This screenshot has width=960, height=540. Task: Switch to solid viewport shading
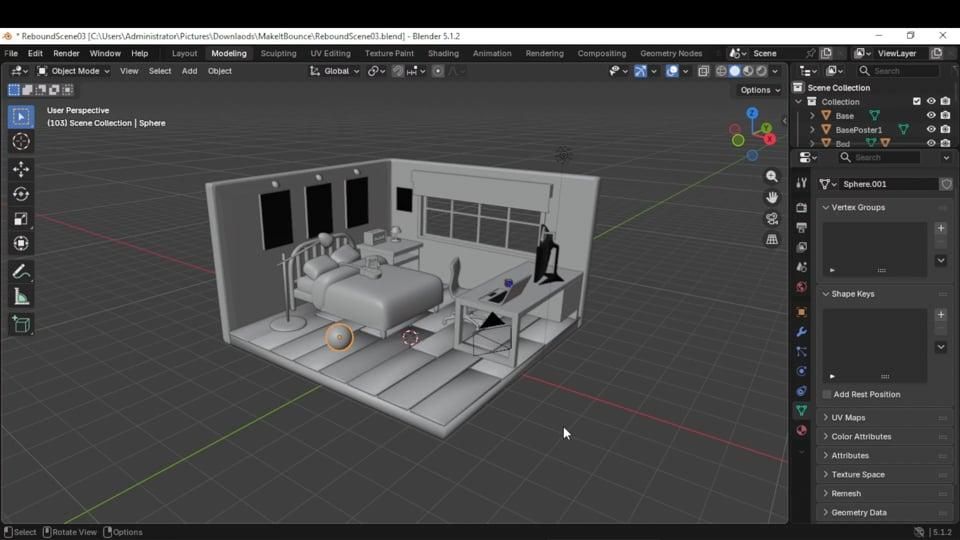[x=735, y=71]
